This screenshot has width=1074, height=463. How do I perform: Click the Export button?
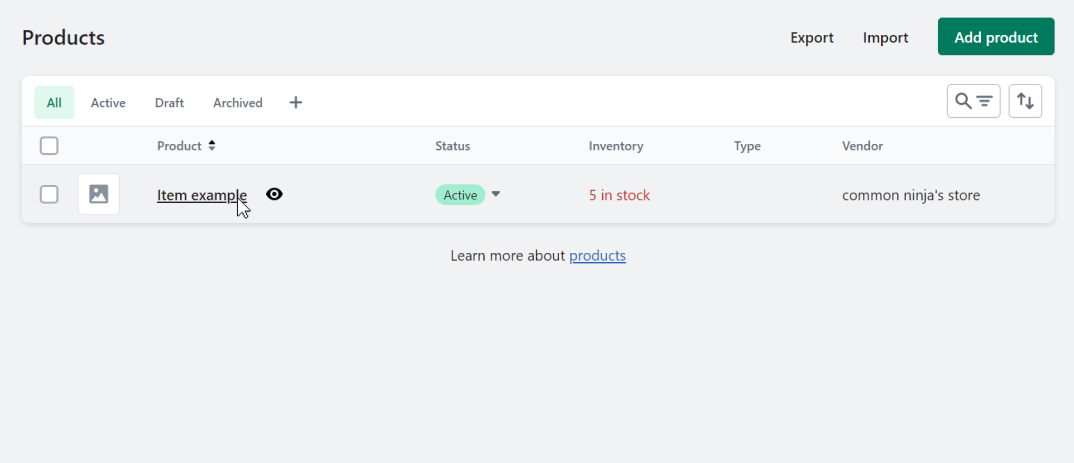[x=812, y=38]
